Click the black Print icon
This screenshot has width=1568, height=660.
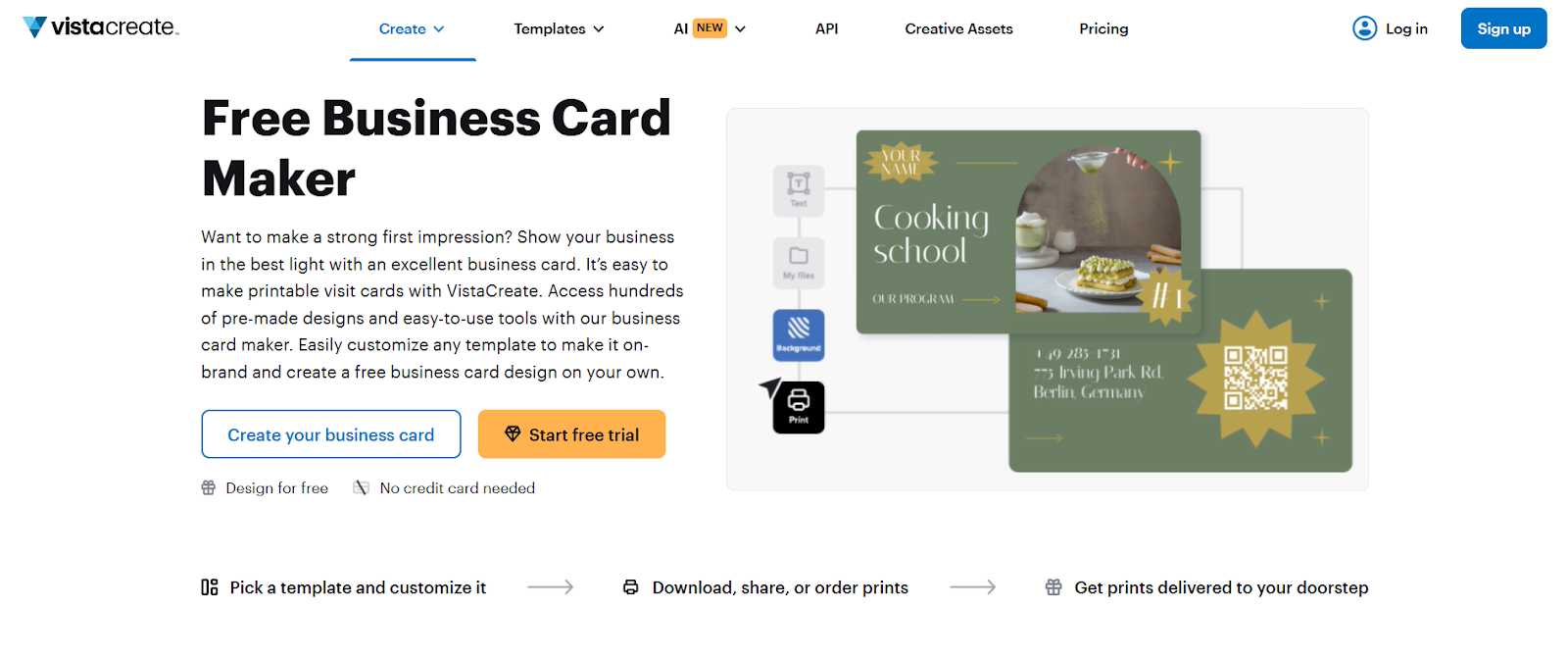(799, 407)
